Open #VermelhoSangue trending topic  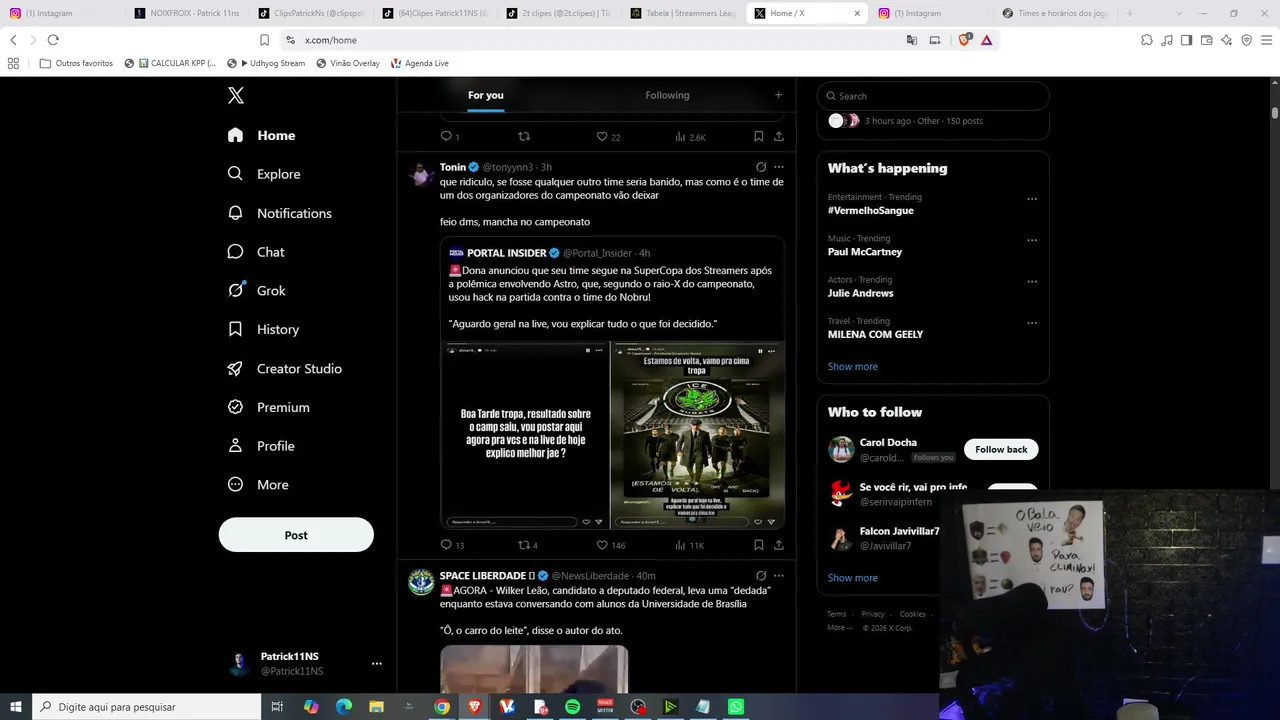870,211
